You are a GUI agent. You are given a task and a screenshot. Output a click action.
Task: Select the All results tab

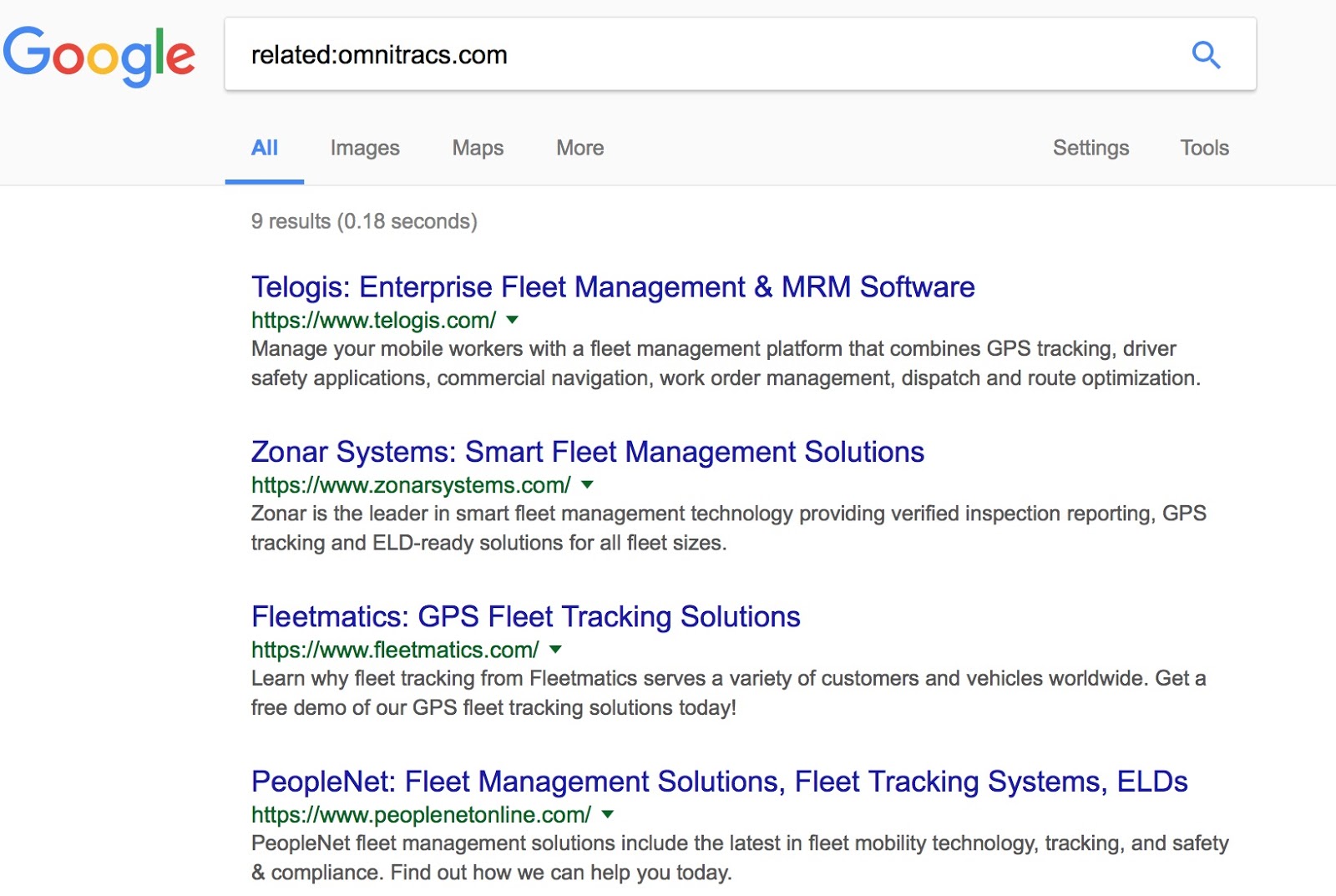(x=264, y=148)
